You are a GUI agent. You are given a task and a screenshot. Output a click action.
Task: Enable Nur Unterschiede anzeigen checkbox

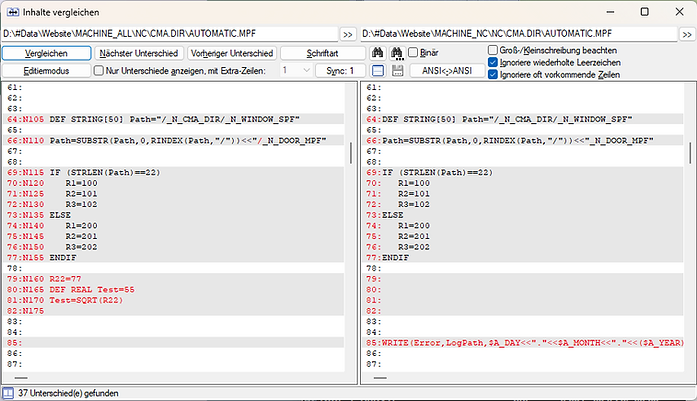click(x=99, y=70)
